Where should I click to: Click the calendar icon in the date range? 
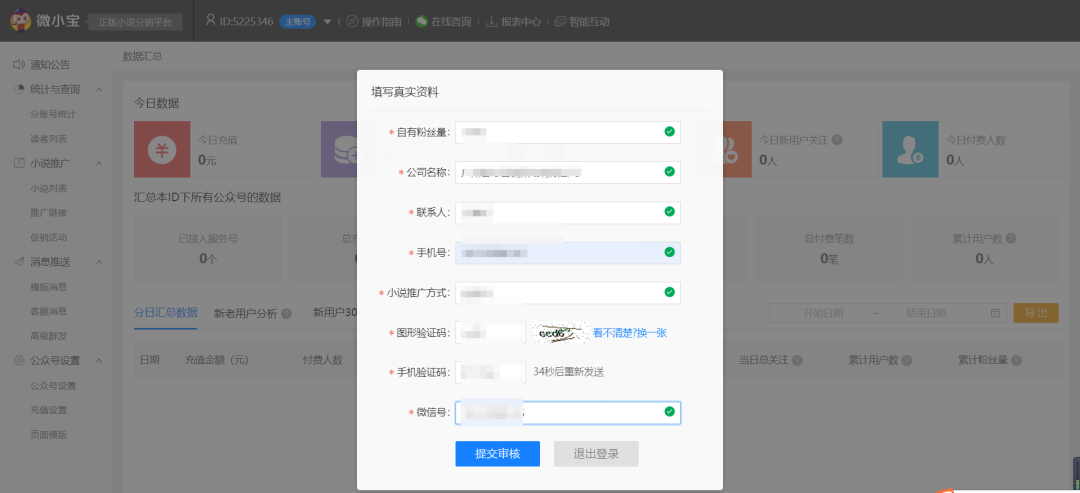click(995, 313)
